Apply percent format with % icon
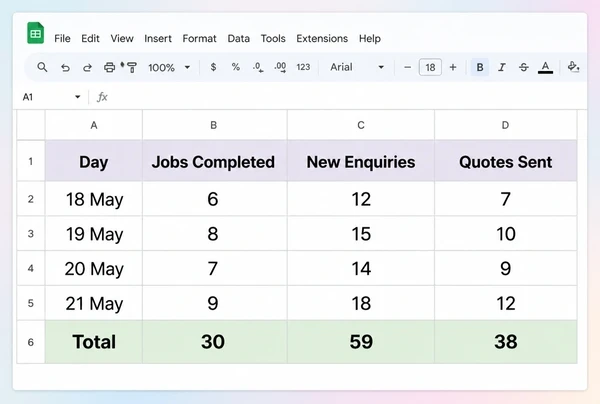600x404 pixels. coord(236,67)
